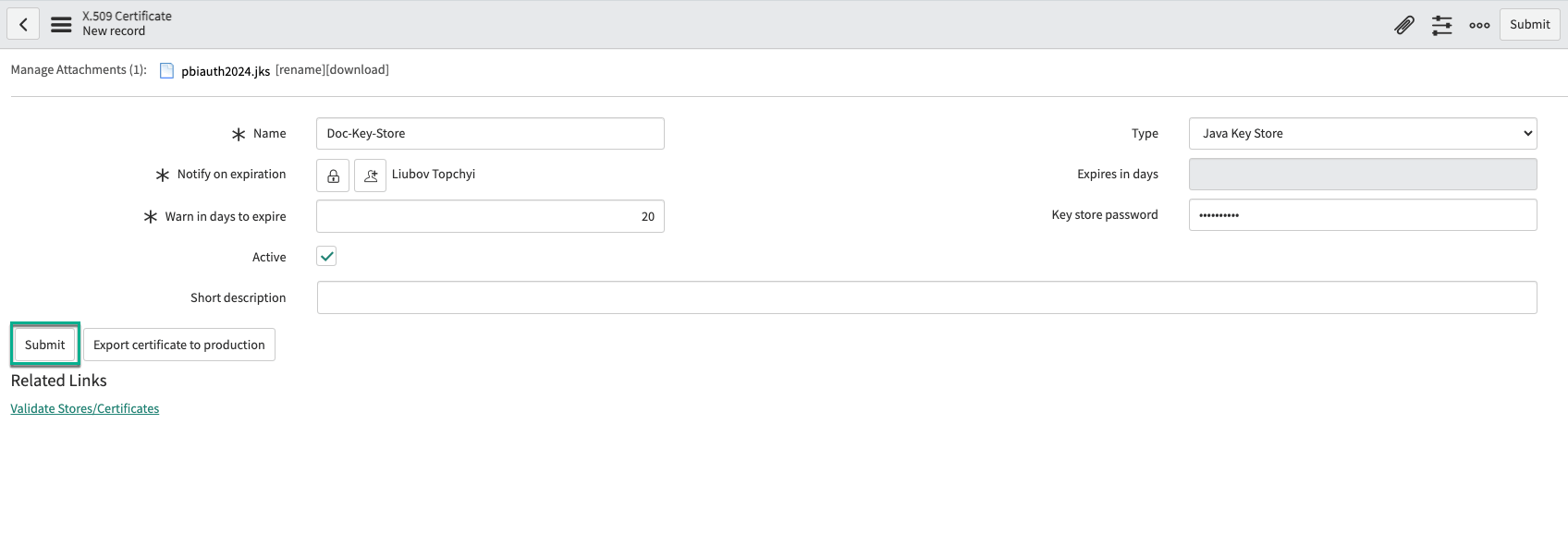This screenshot has width=1568, height=533.
Task: Click inside the Short description field
Action: tap(925, 297)
